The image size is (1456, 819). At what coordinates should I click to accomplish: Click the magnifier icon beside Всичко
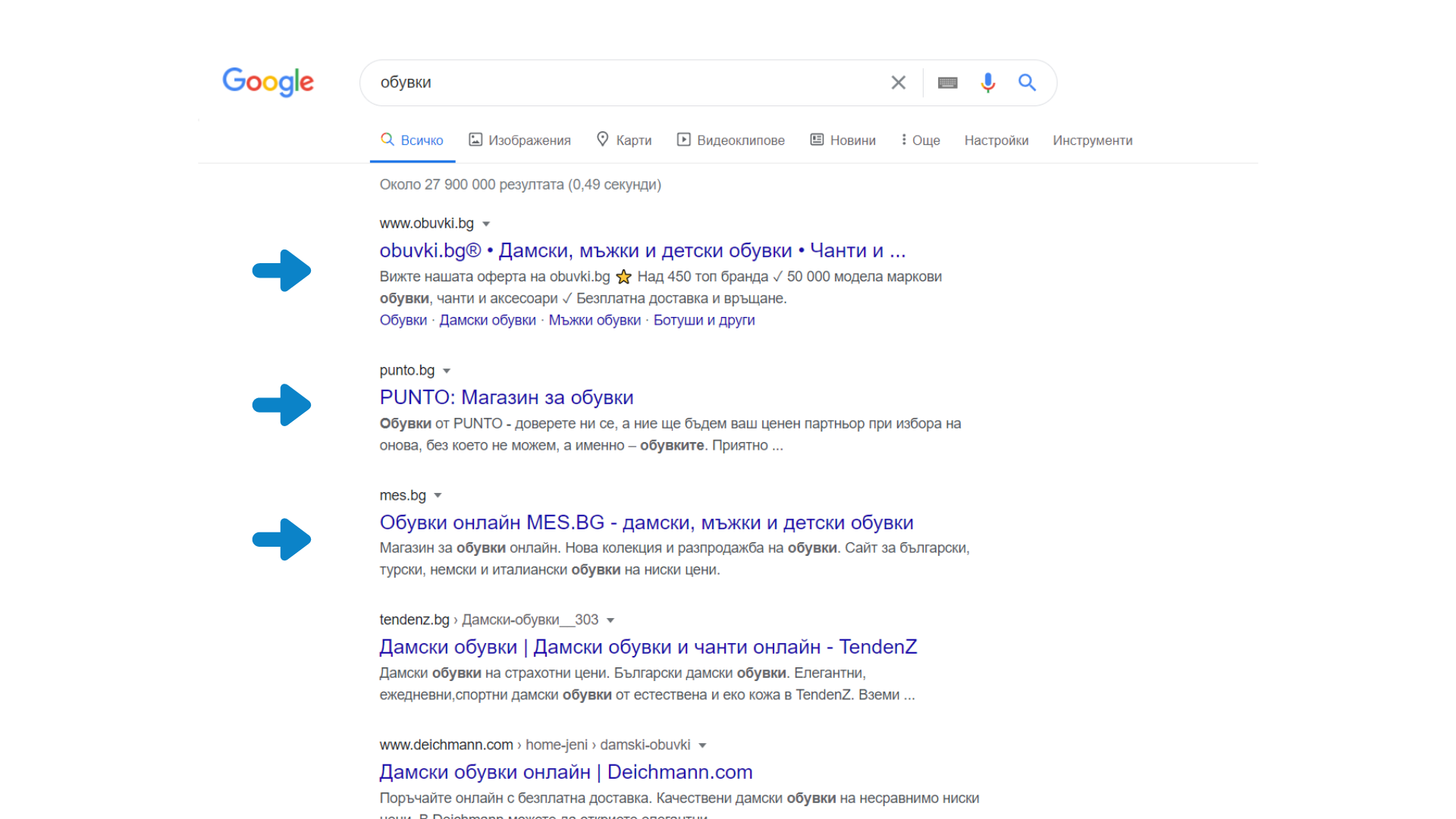coord(388,140)
